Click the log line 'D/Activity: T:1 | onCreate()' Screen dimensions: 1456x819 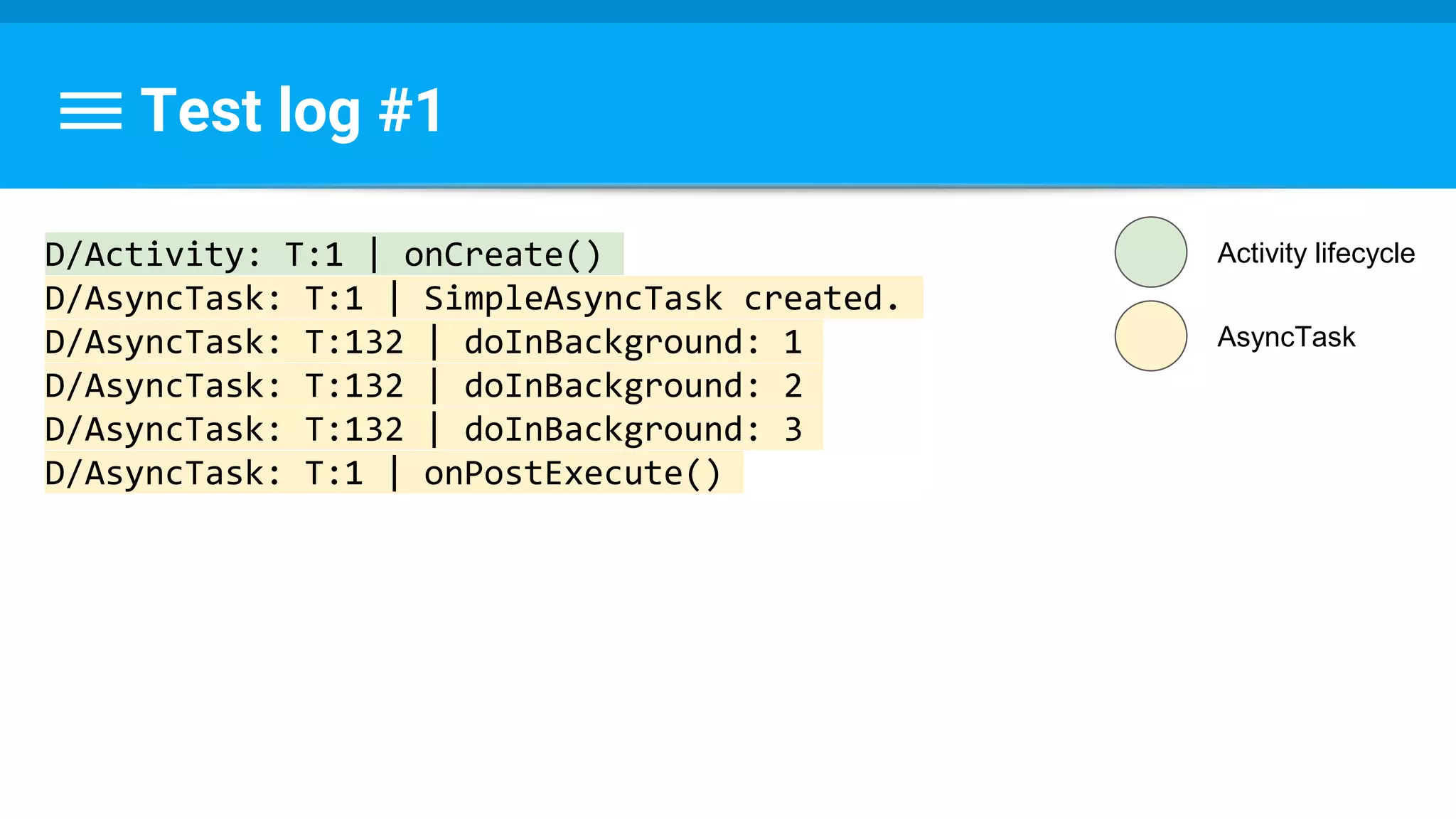[x=334, y=254]
